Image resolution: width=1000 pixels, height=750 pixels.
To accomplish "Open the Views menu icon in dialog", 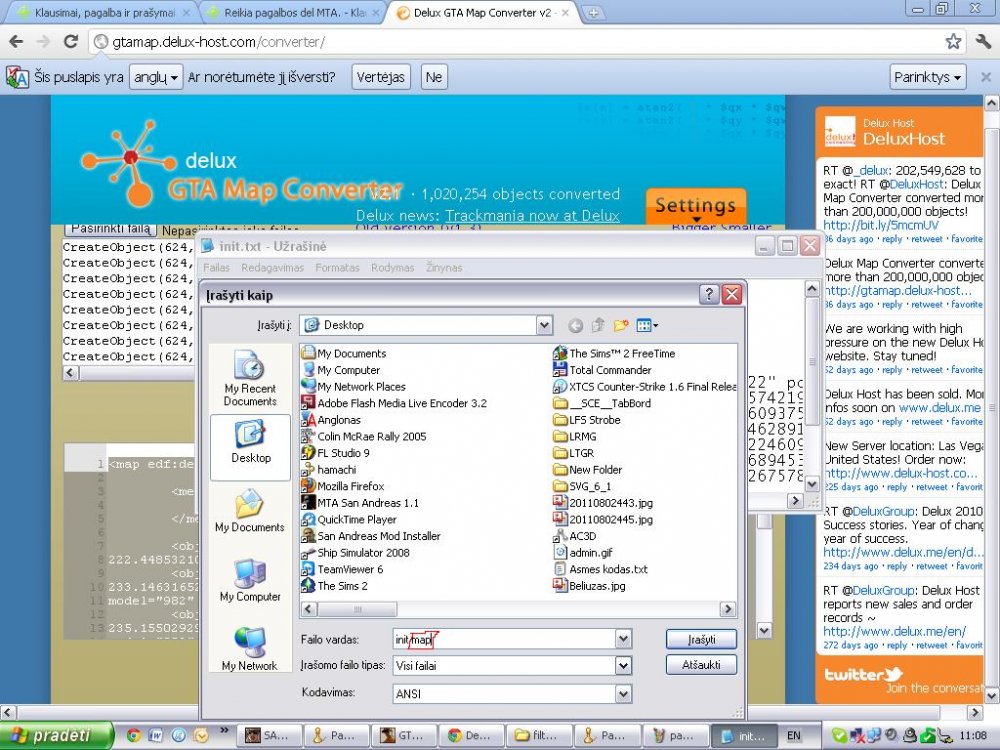I will coord(647,325).
